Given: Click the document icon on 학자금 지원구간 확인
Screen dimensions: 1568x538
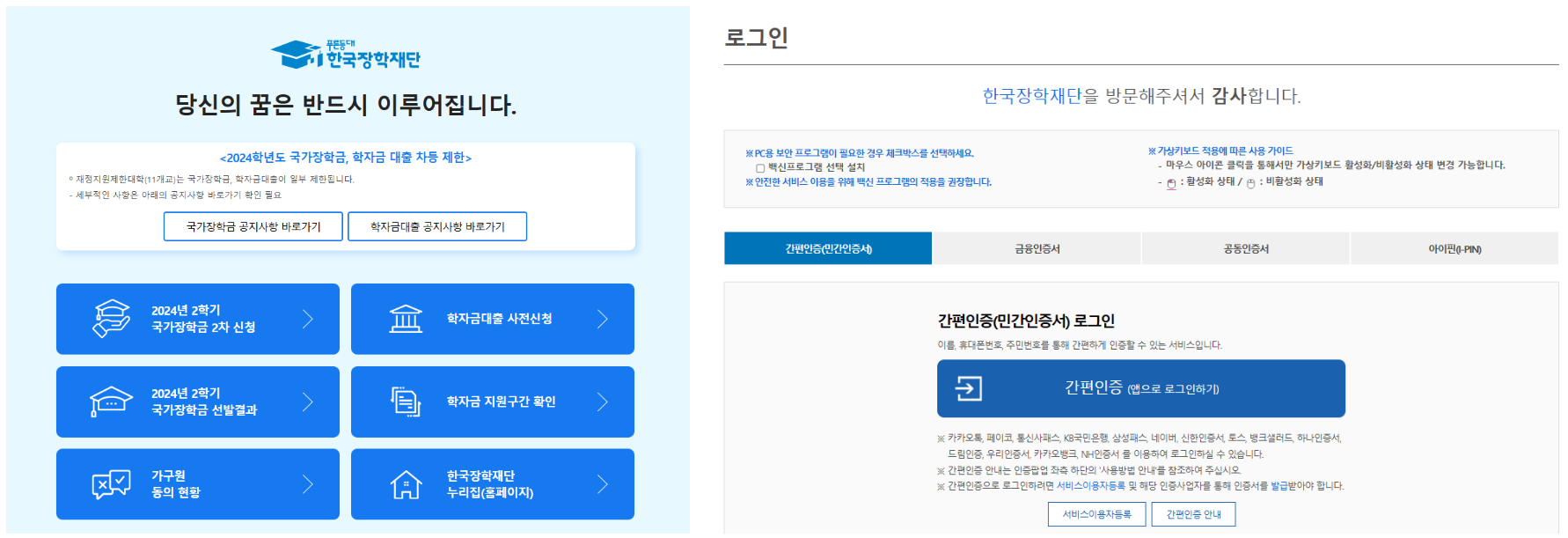Looking at the screenshot, I should pos(406,402).
